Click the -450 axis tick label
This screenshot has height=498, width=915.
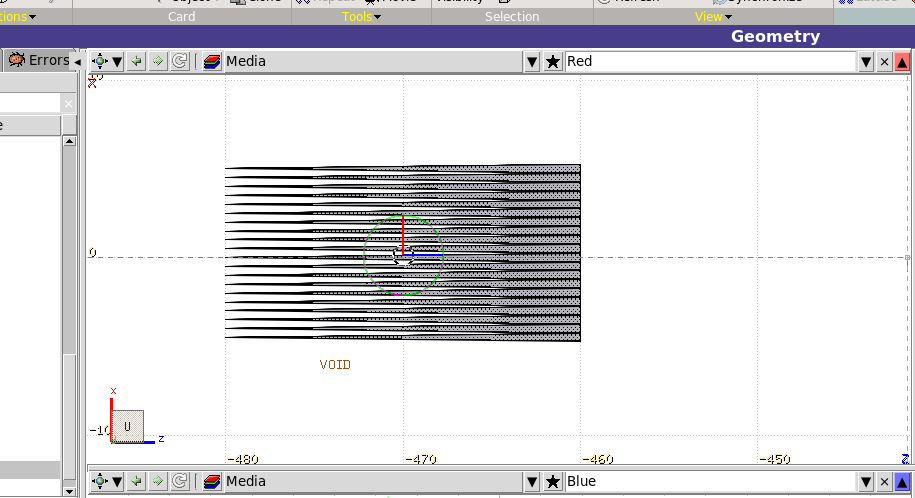(x=774, y=459)
